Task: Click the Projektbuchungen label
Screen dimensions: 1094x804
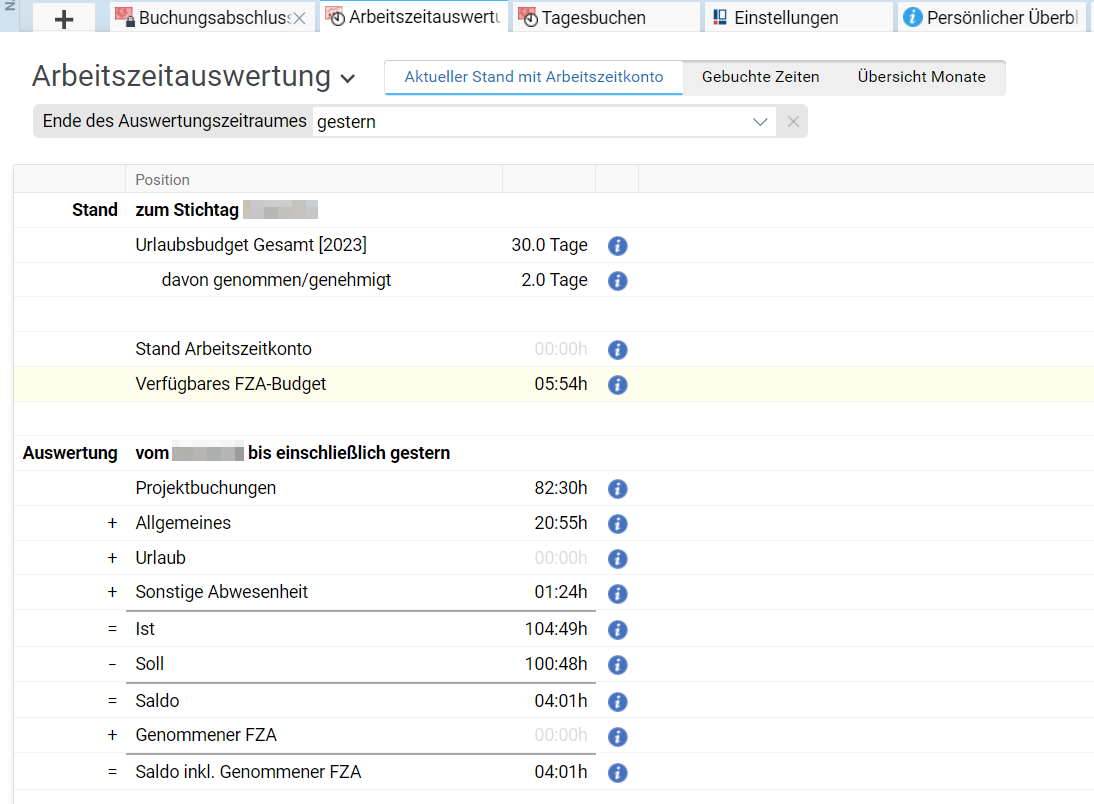Action: coord(206,488)
